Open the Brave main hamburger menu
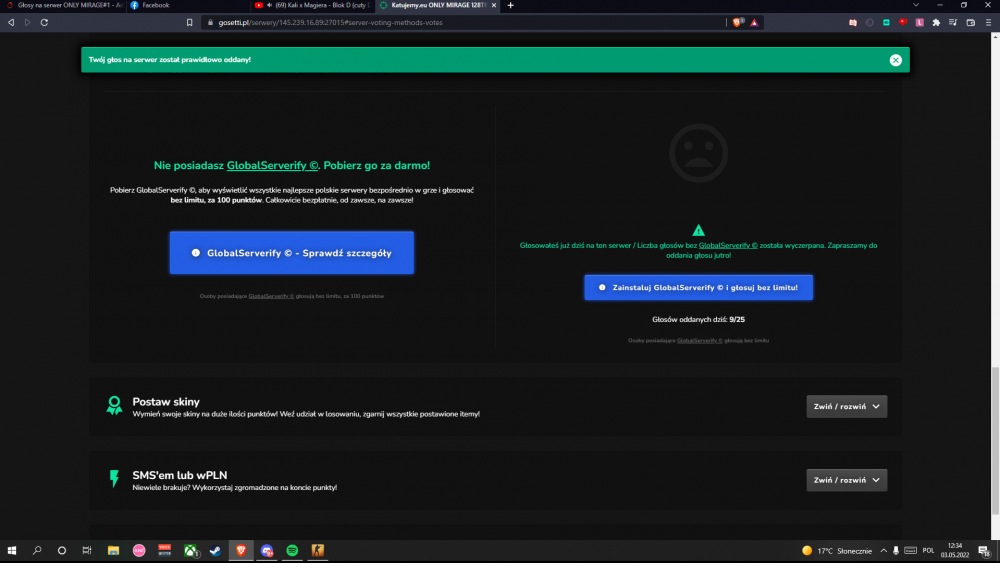 (988, 22)
